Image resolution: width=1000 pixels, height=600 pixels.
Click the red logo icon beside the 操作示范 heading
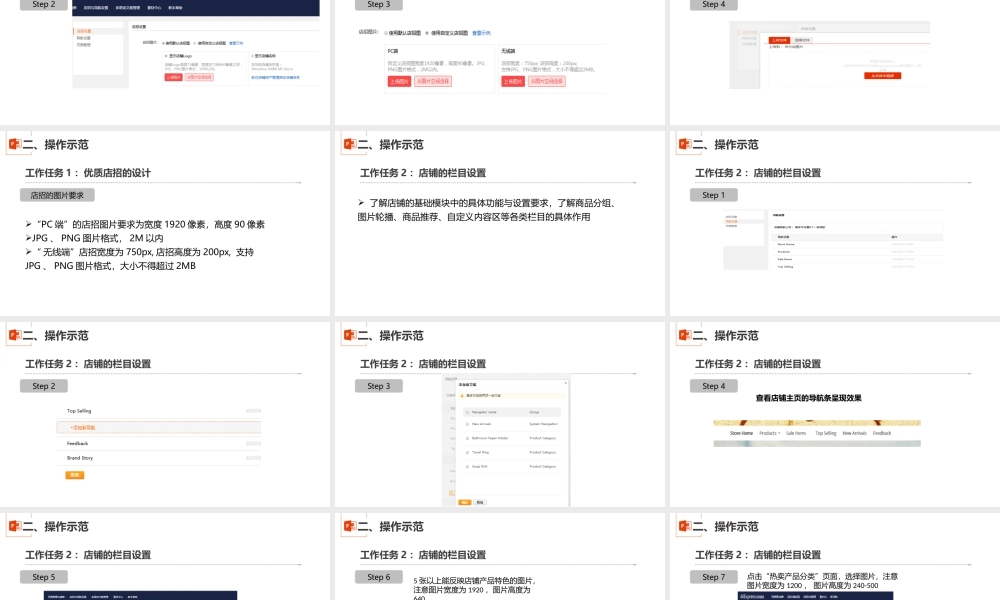(12, 144)
